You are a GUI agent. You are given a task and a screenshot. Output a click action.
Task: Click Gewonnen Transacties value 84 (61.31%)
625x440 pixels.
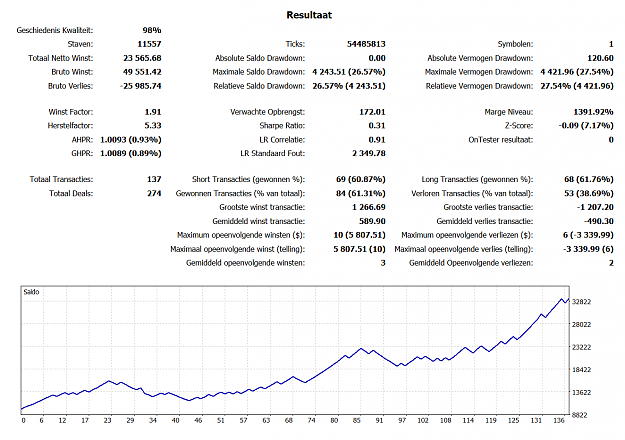click(x=361, y=193)
